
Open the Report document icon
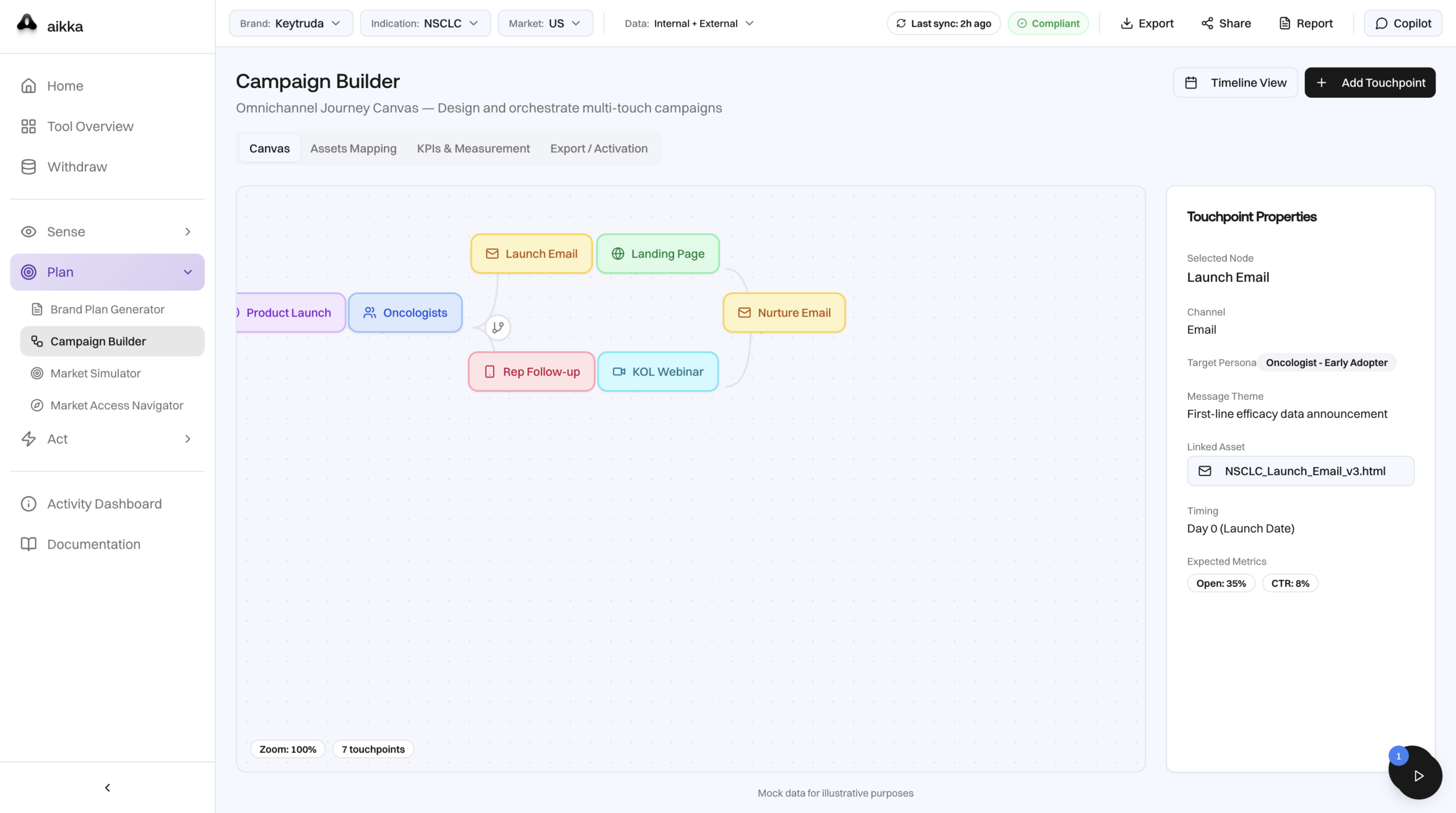(1284, 23)
